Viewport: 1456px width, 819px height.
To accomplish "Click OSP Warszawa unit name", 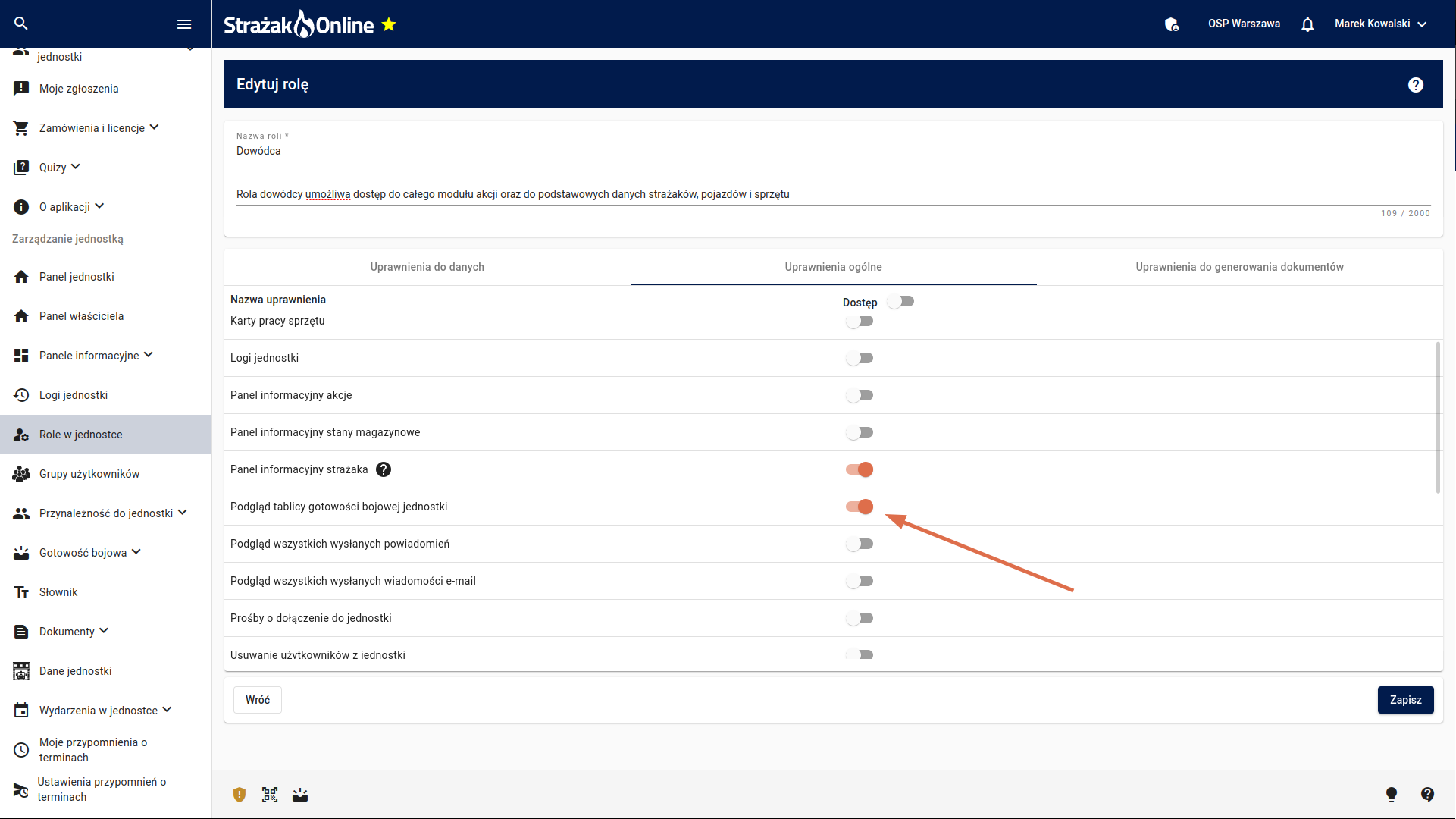I will 1244,24.
